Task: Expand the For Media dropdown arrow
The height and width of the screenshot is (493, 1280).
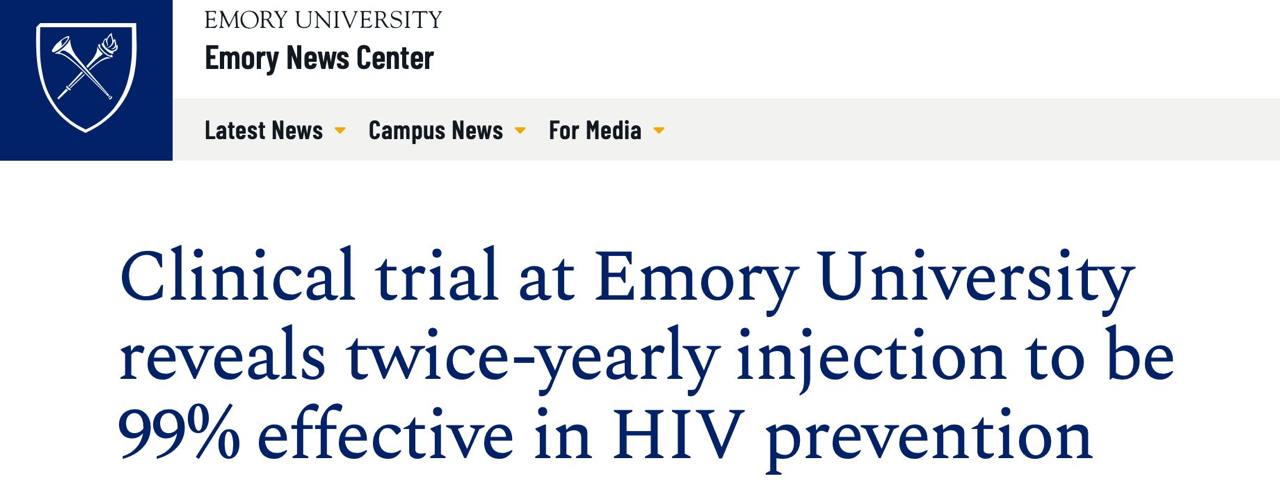Action: (658, 131)
